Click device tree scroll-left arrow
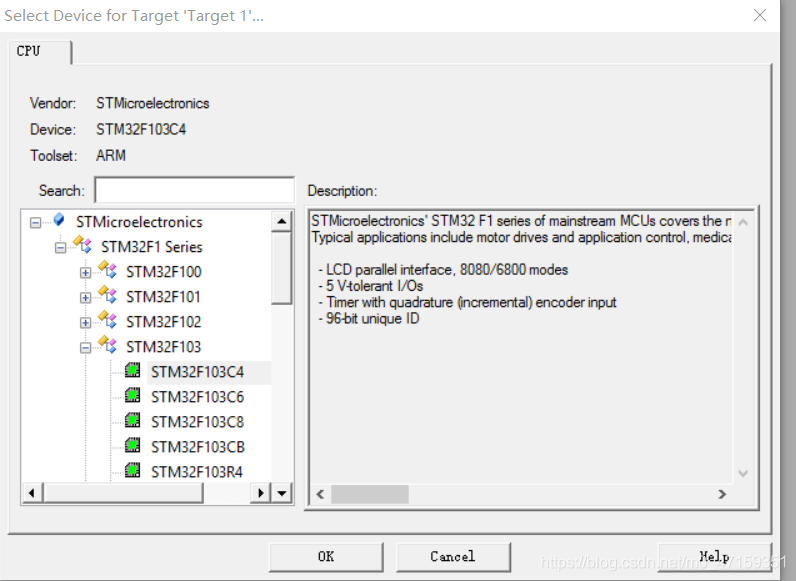The image size is (796, 581). pyautogui.click(x=32, y=493)
